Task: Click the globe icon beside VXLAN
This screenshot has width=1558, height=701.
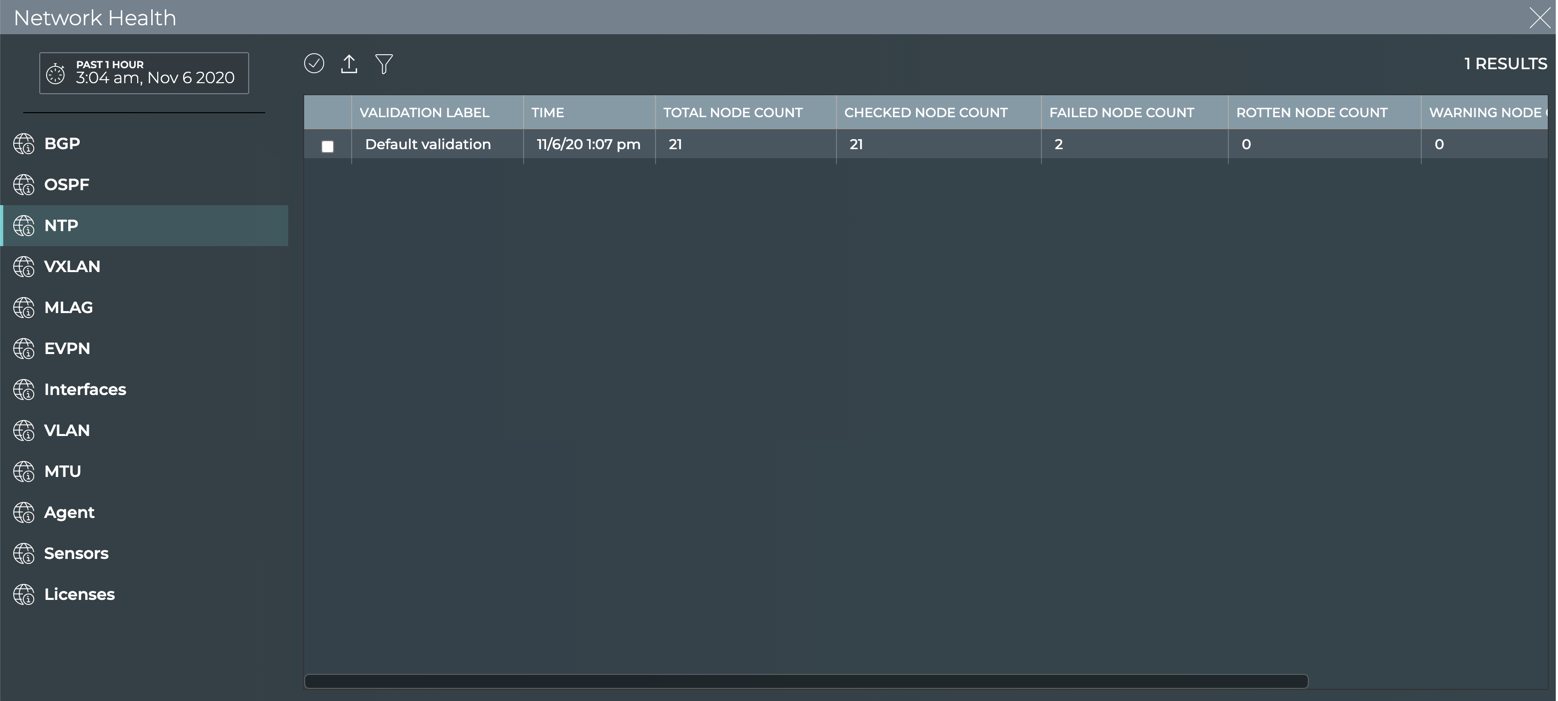Action: tap(24, 267)
